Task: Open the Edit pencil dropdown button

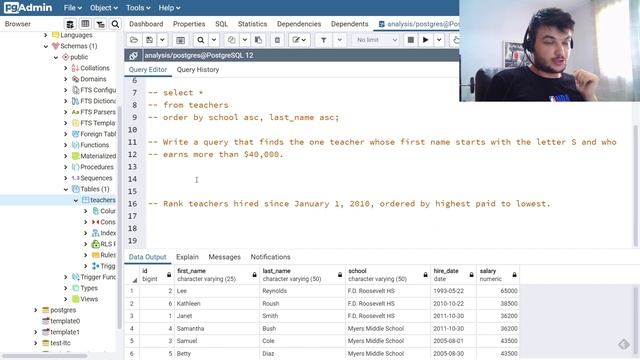Action: 299,40
